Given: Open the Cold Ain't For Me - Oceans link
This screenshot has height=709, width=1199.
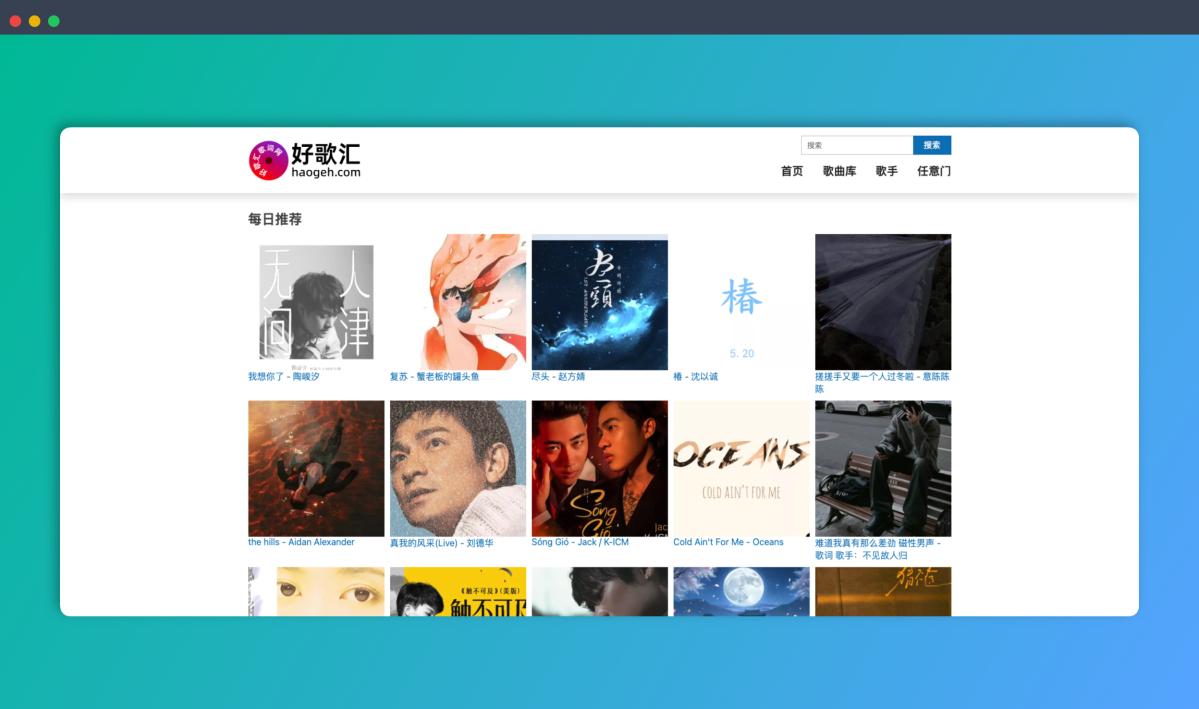Looking at the screenshot, I should pyautogui.click(x=728, y=542).
